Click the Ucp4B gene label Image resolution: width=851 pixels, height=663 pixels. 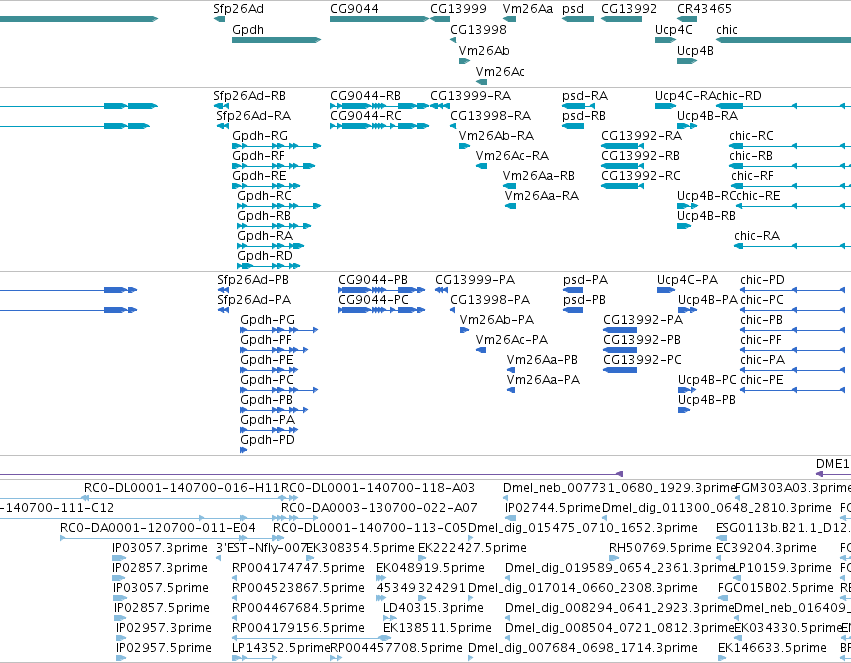click(x=695, y=51)
